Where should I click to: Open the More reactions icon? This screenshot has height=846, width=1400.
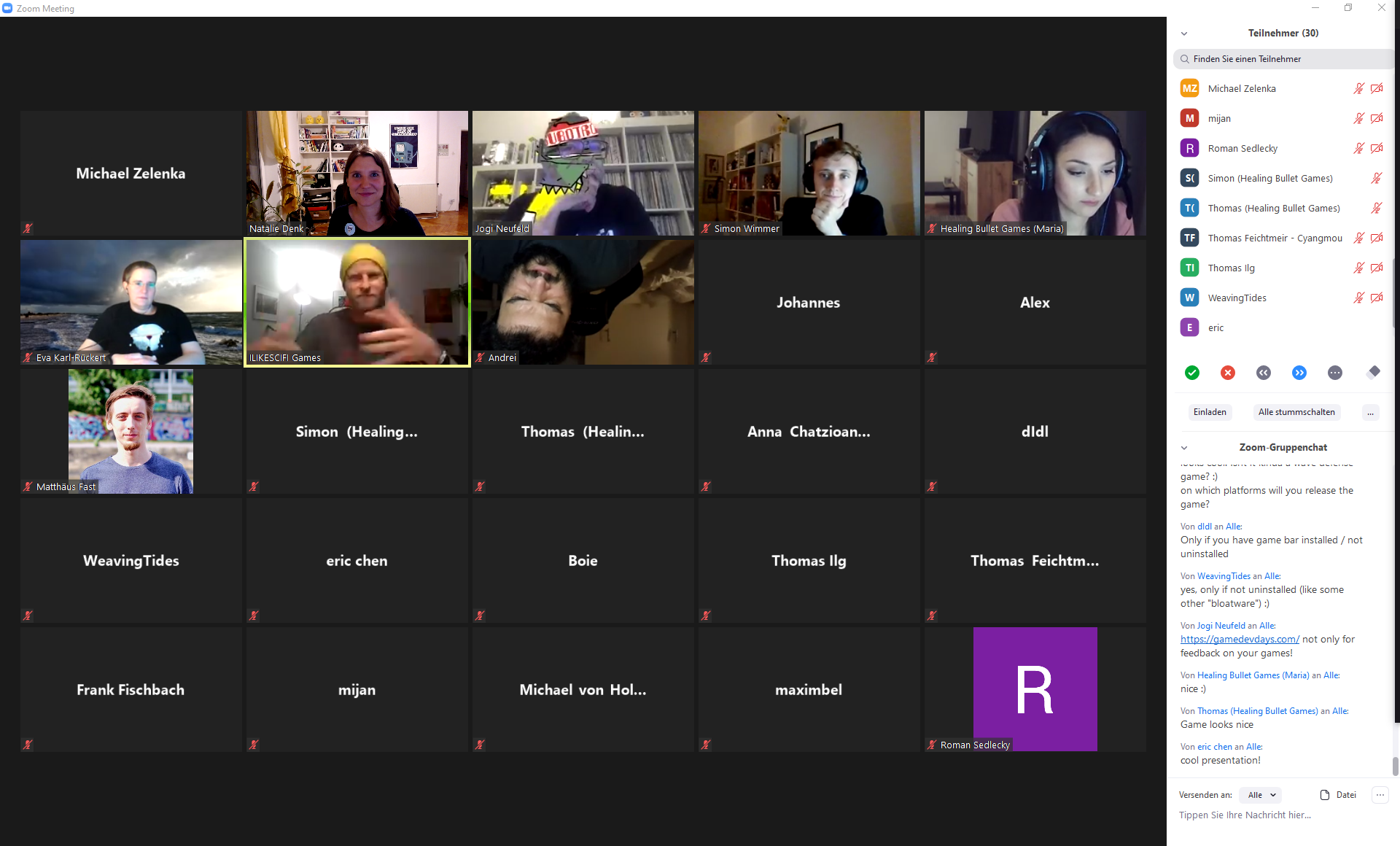pyautogui.click(x=1334, y=373)
